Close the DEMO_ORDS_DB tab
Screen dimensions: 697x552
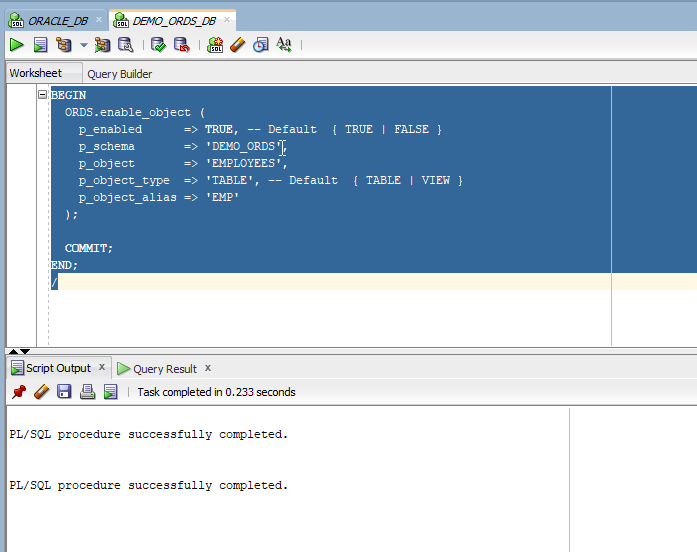227,20
